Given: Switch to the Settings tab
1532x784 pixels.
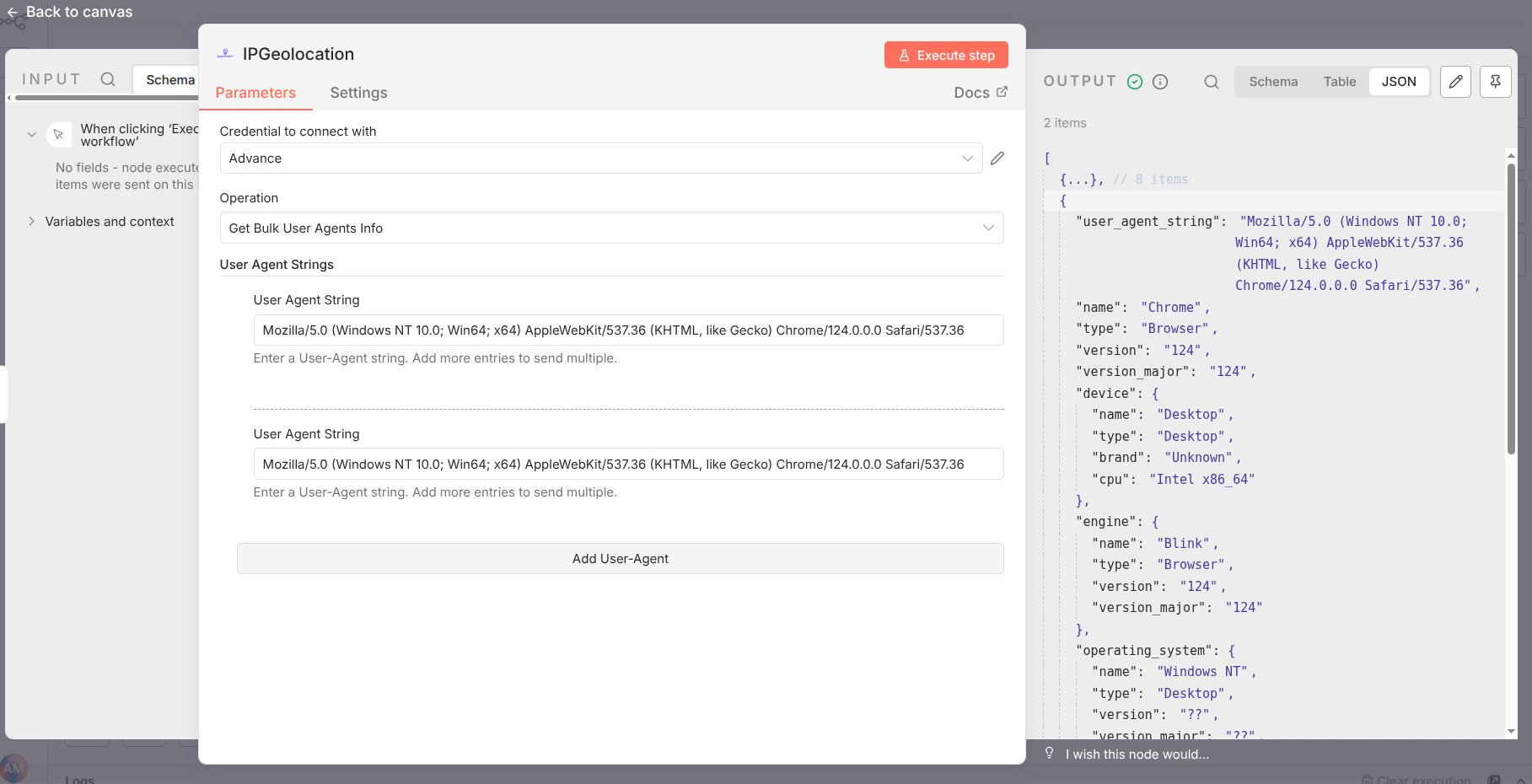Looking at the screenshot, I should (x=358, y=93).
